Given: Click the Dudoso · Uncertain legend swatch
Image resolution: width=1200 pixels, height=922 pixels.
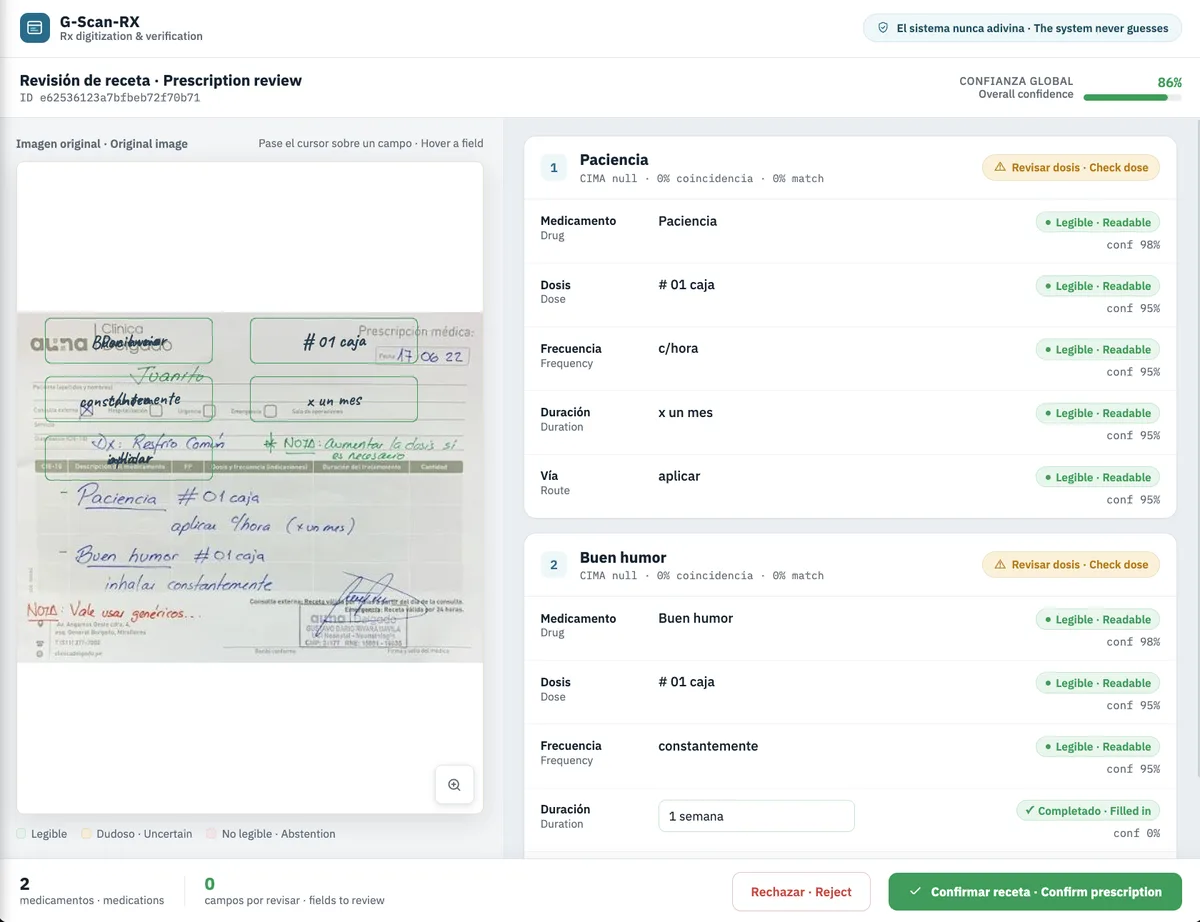Looking at the screenshot, I should coord(86,834).
